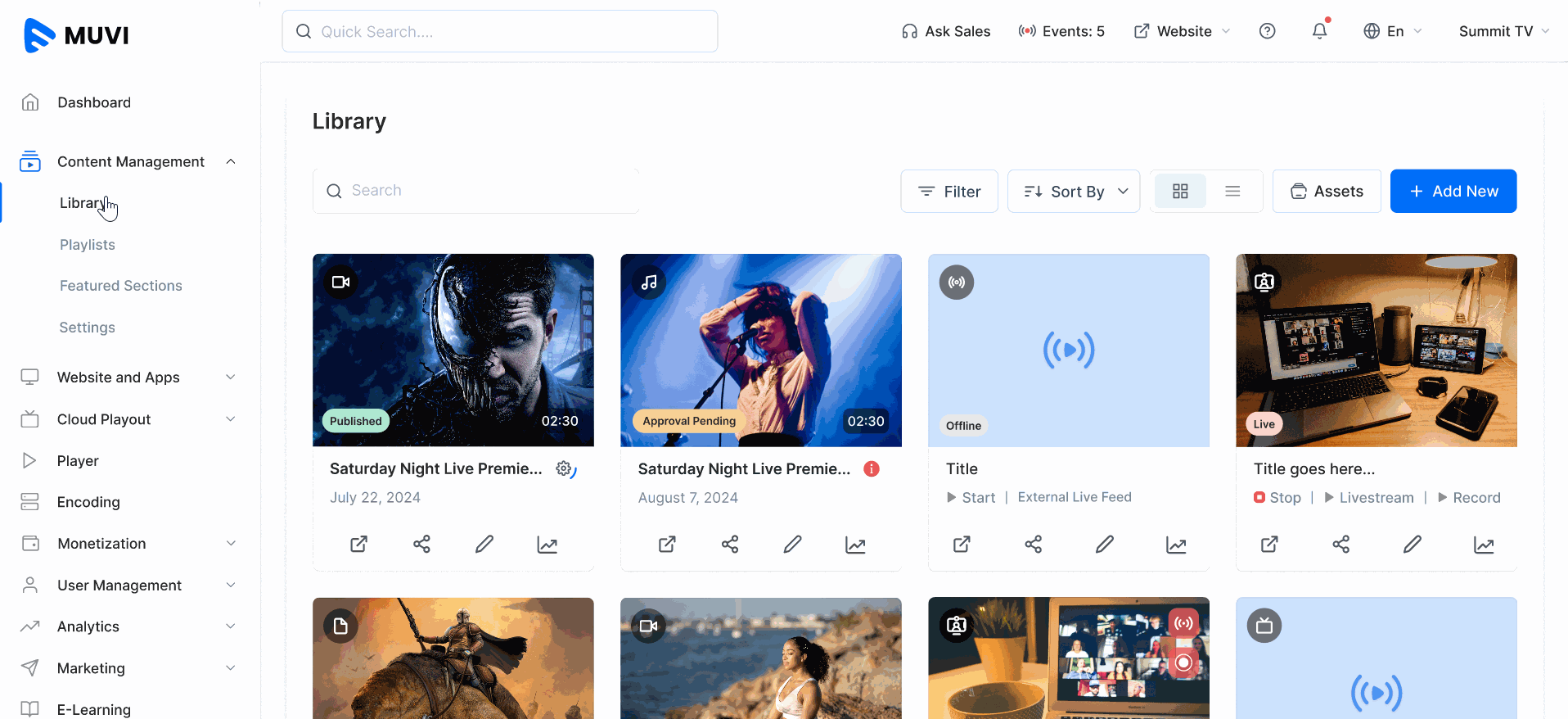
Task: Open Events: 5
Action: 1061,31
